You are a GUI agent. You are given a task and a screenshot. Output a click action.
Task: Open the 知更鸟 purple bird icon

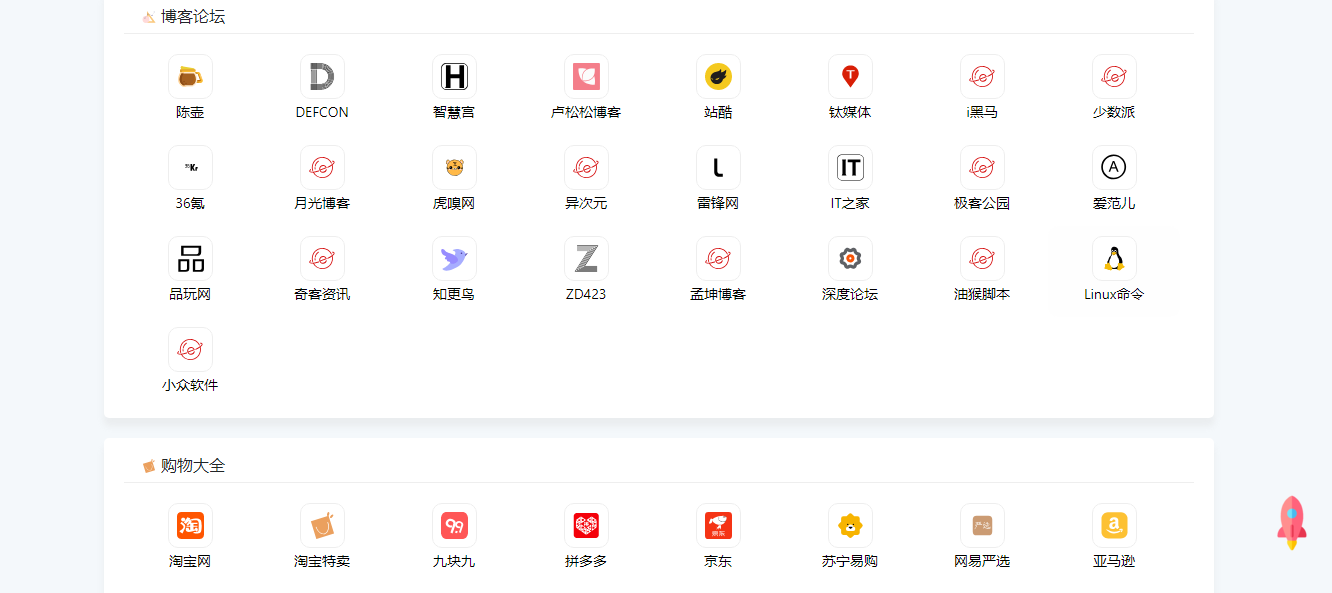click(x=454, y=259)
